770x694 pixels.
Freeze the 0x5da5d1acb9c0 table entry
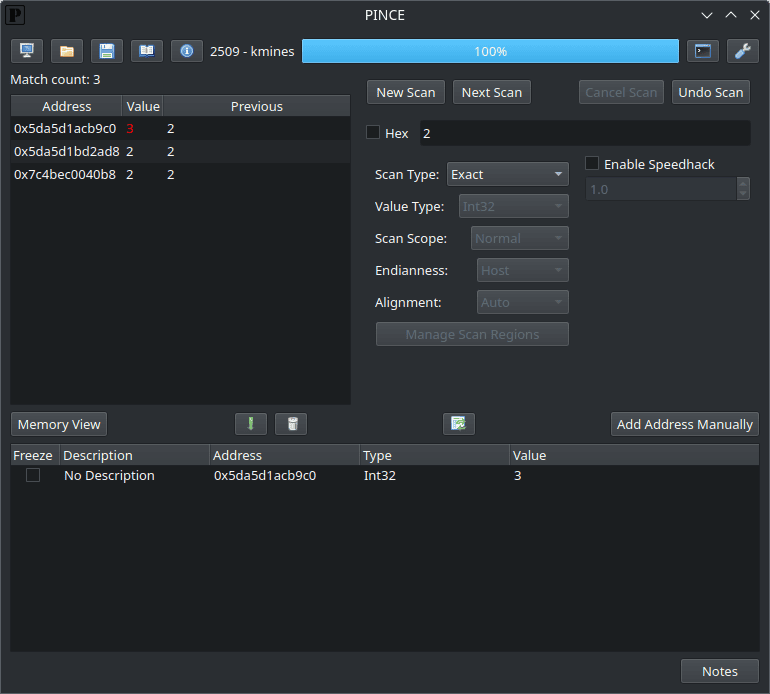coord(33,475)
